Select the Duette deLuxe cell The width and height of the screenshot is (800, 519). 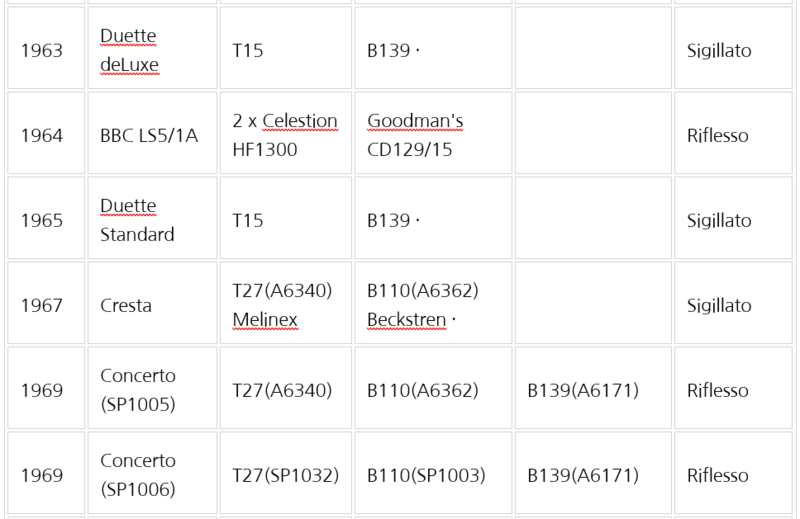tap(129, 50)
